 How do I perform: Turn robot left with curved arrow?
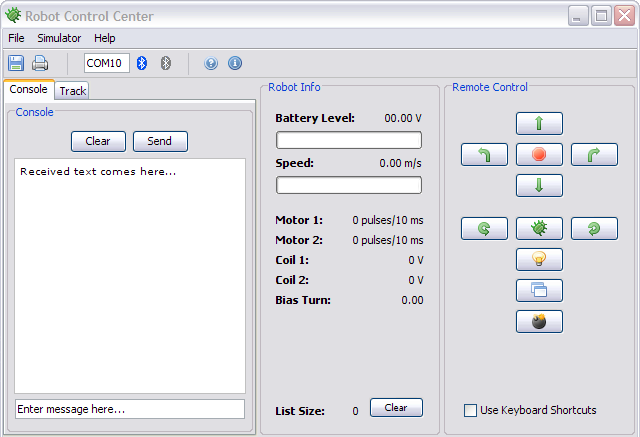(x=484, y=154)
